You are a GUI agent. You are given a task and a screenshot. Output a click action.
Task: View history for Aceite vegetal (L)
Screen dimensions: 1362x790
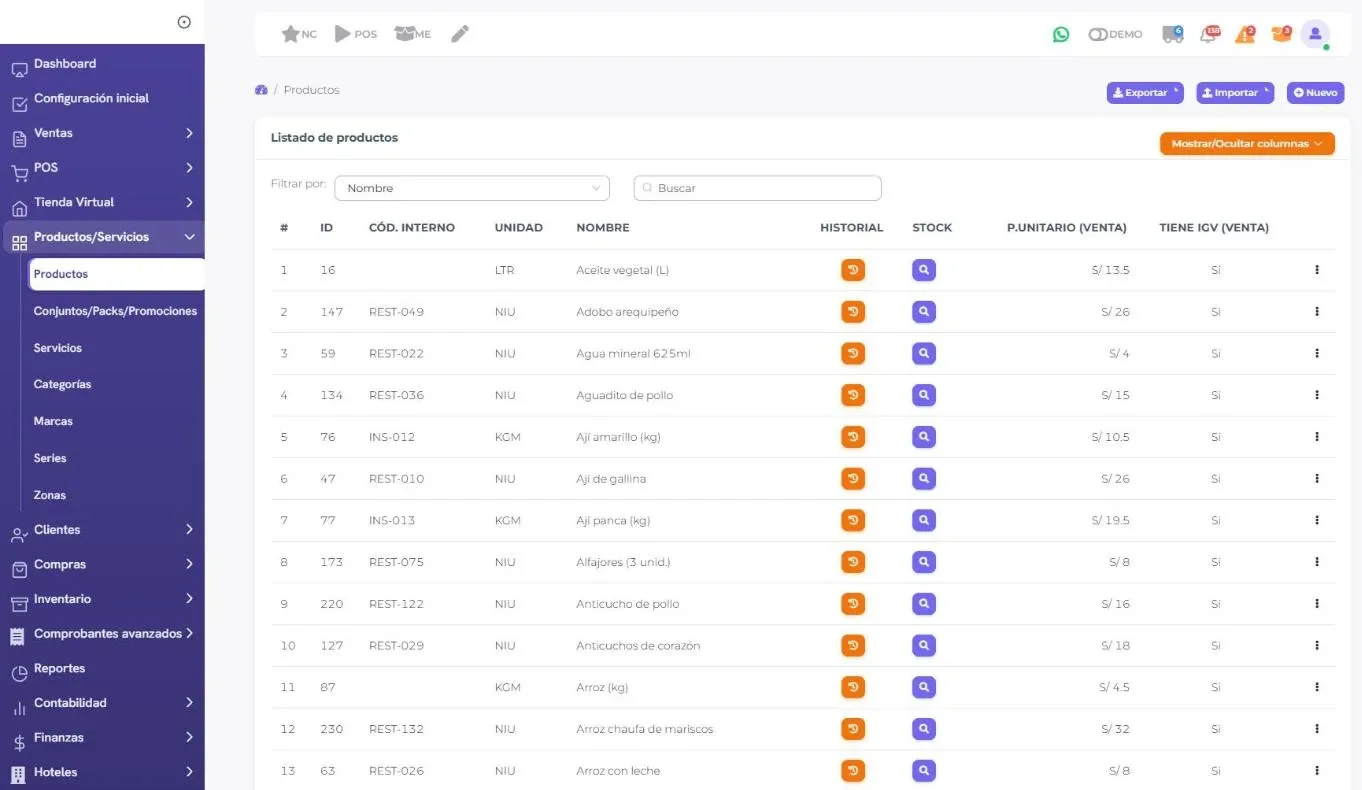pyautogui.click(x=853, y=270)
